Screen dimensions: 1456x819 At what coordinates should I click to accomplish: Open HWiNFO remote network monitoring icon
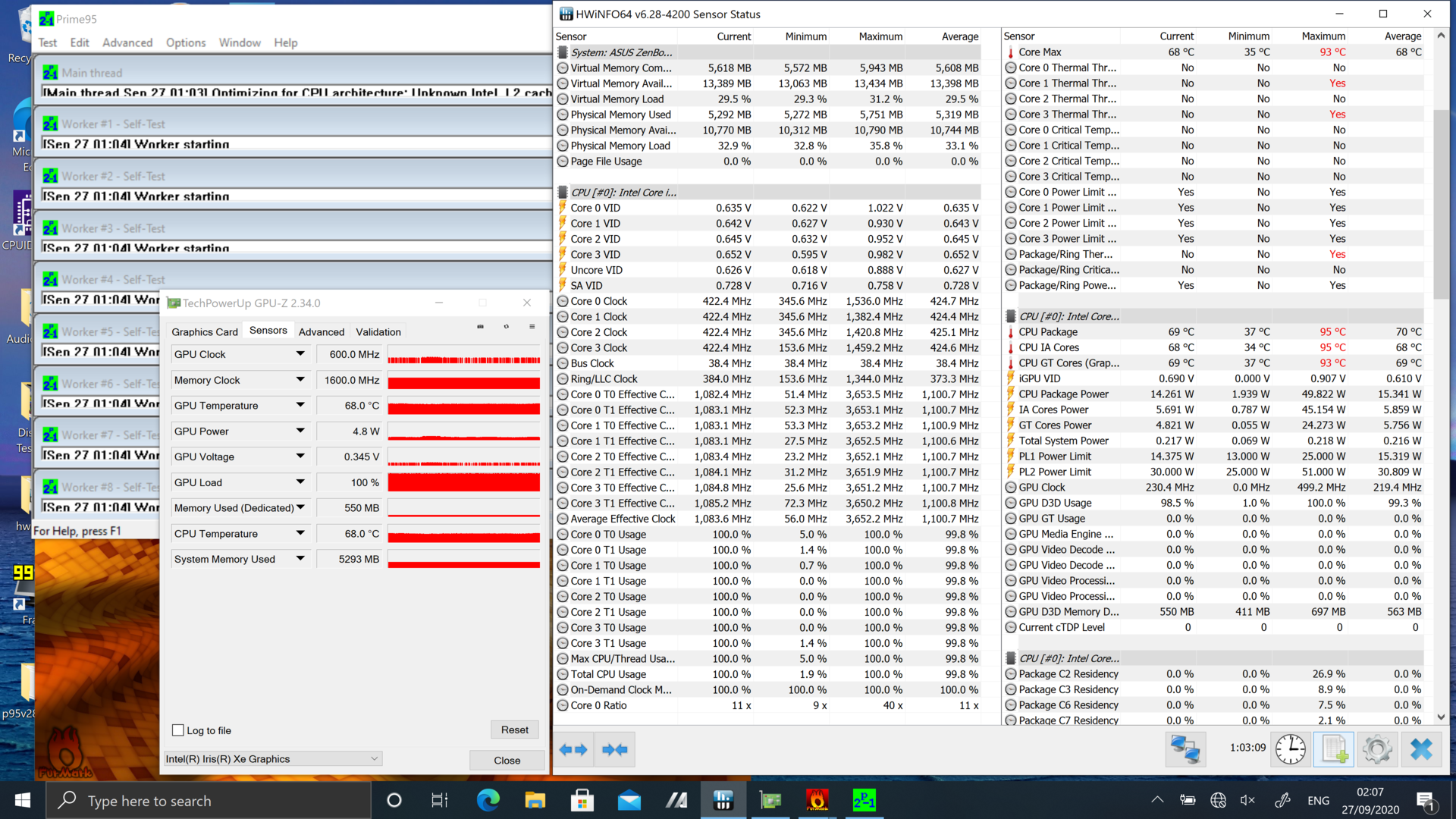pyautogui.click(x=1185, y=749)
